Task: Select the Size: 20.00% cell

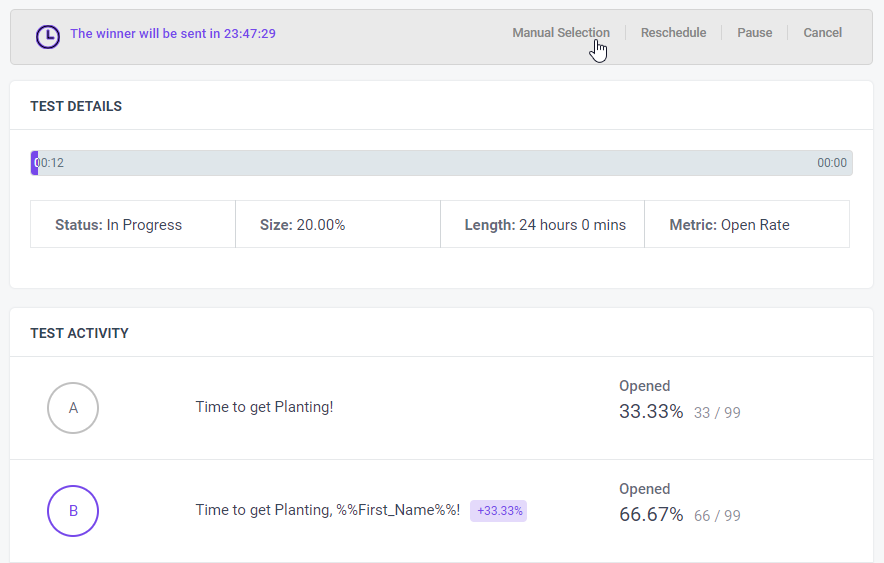Action: click(338, 224)
